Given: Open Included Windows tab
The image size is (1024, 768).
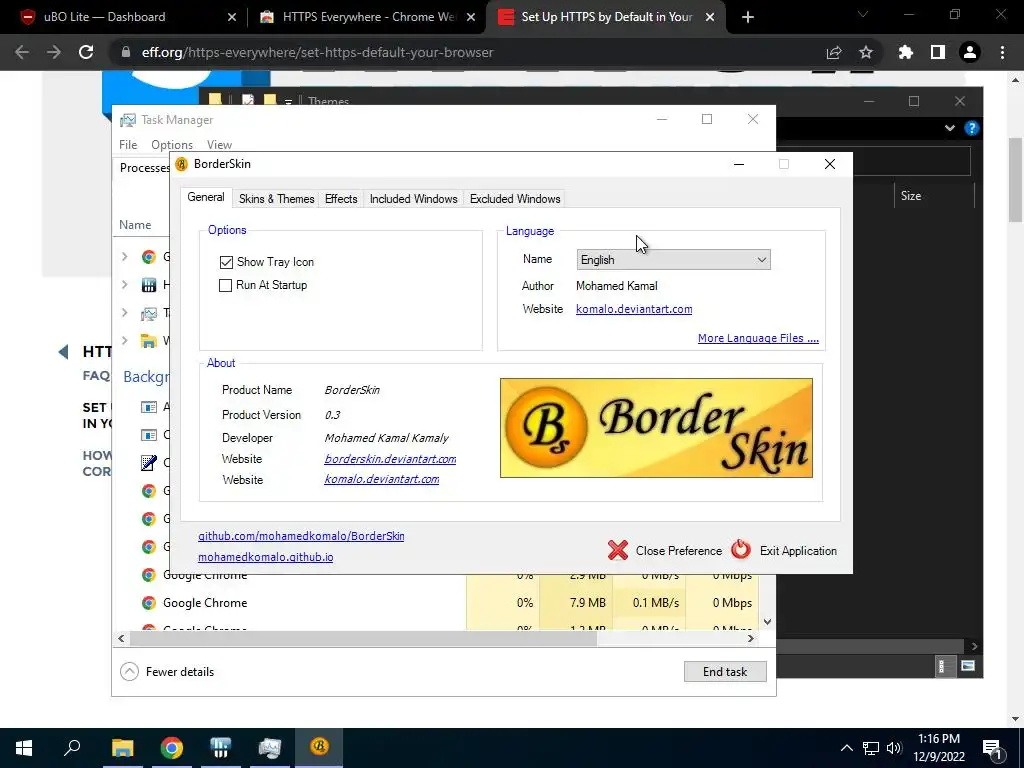Looking at the screenshot, I should [x=413, y=199].
